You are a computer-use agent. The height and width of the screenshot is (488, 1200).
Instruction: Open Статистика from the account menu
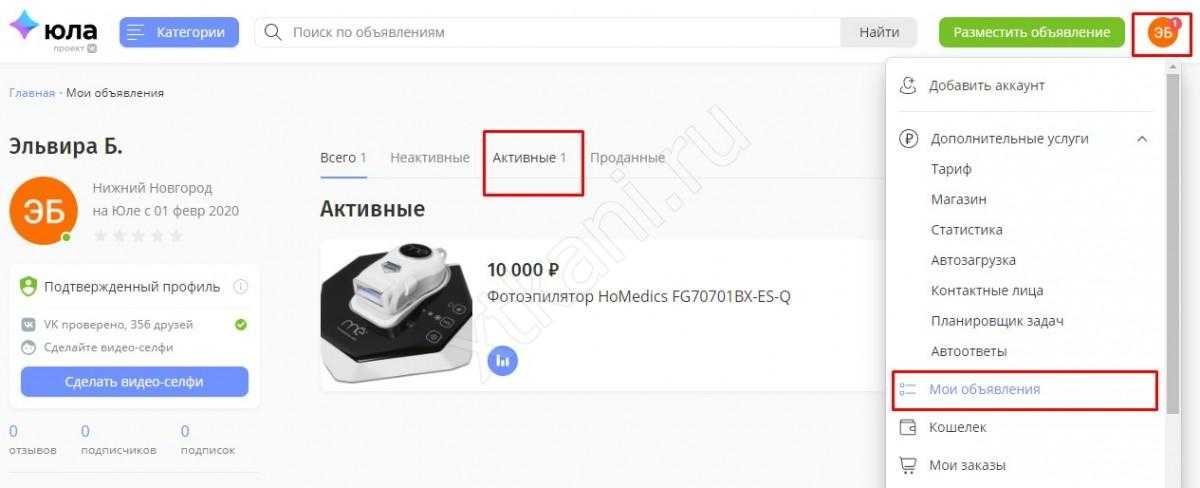(x=967, y=230)
